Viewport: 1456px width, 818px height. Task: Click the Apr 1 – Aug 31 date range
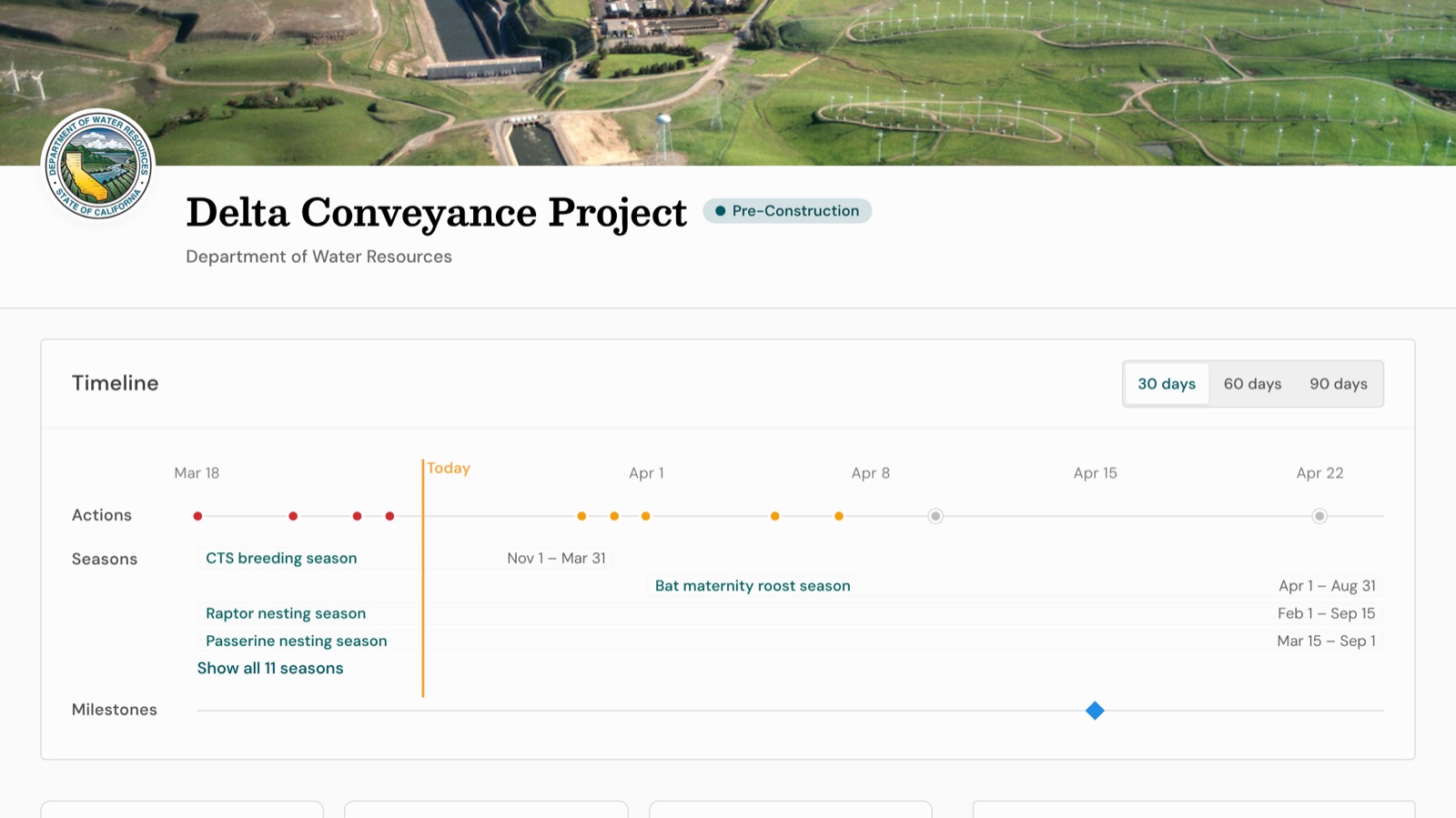1327,586
